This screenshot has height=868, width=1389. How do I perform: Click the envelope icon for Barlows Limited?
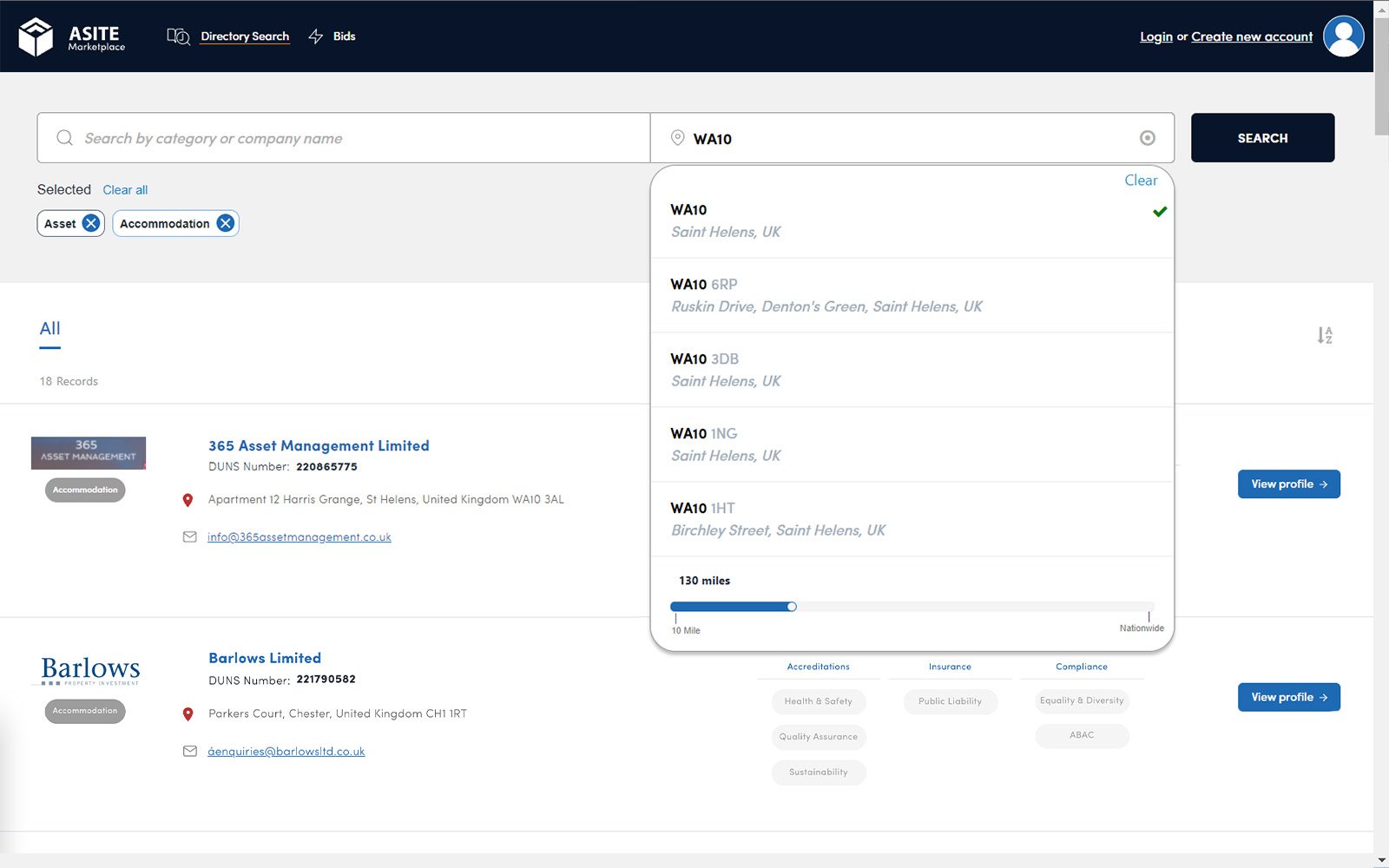point(189,752)
